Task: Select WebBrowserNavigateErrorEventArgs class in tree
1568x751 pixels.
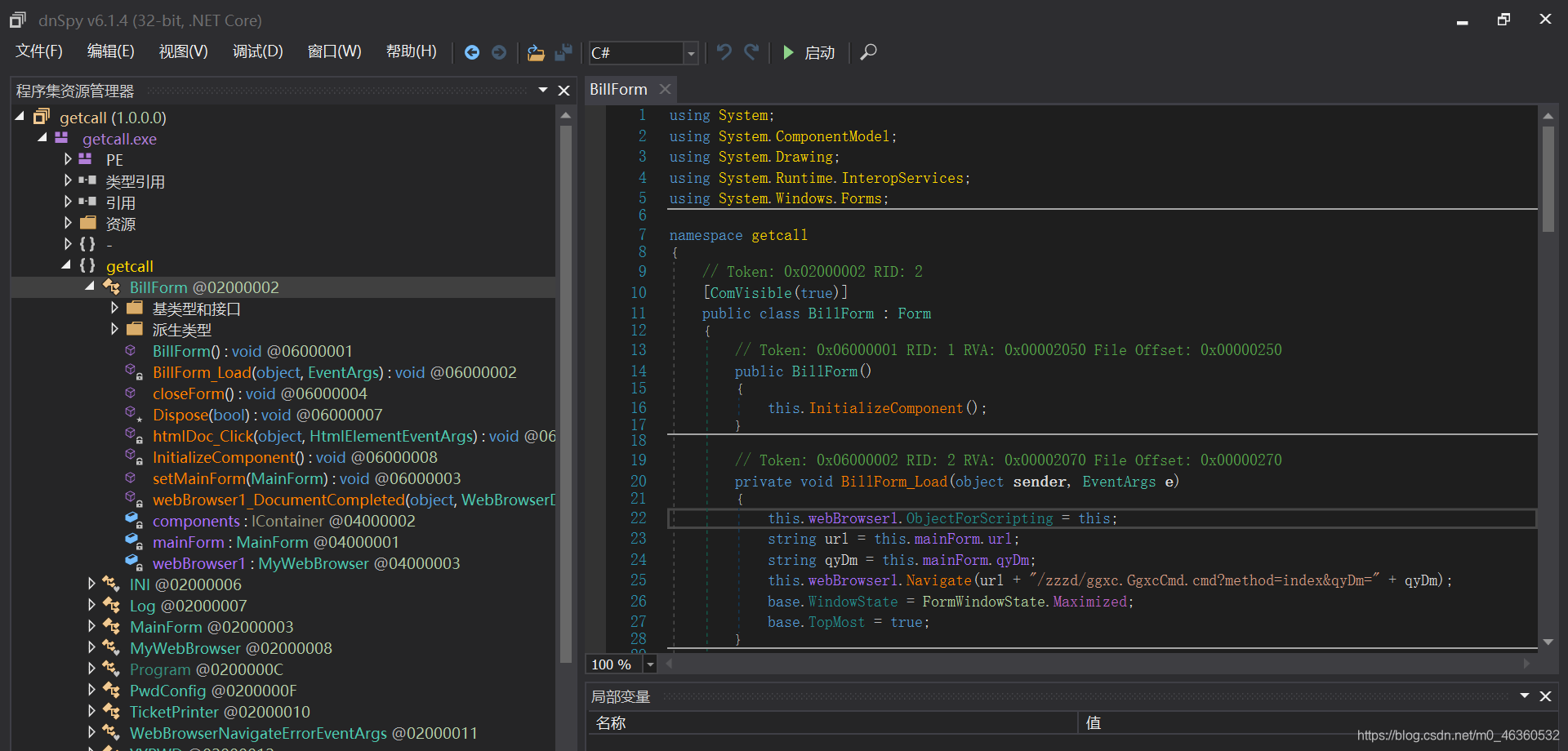Action: pos(303,733)
